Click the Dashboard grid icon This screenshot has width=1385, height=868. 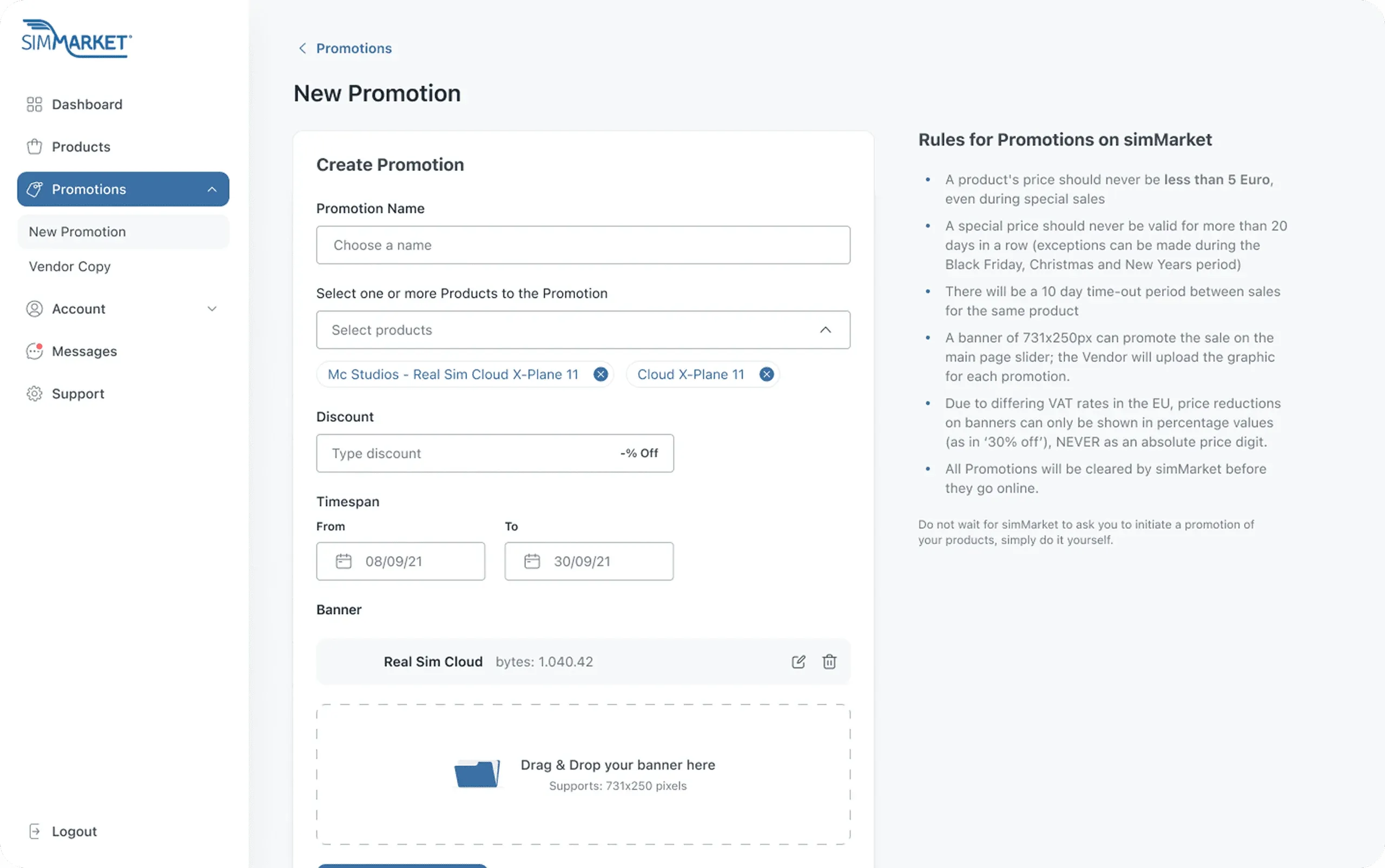coord(35,104)
